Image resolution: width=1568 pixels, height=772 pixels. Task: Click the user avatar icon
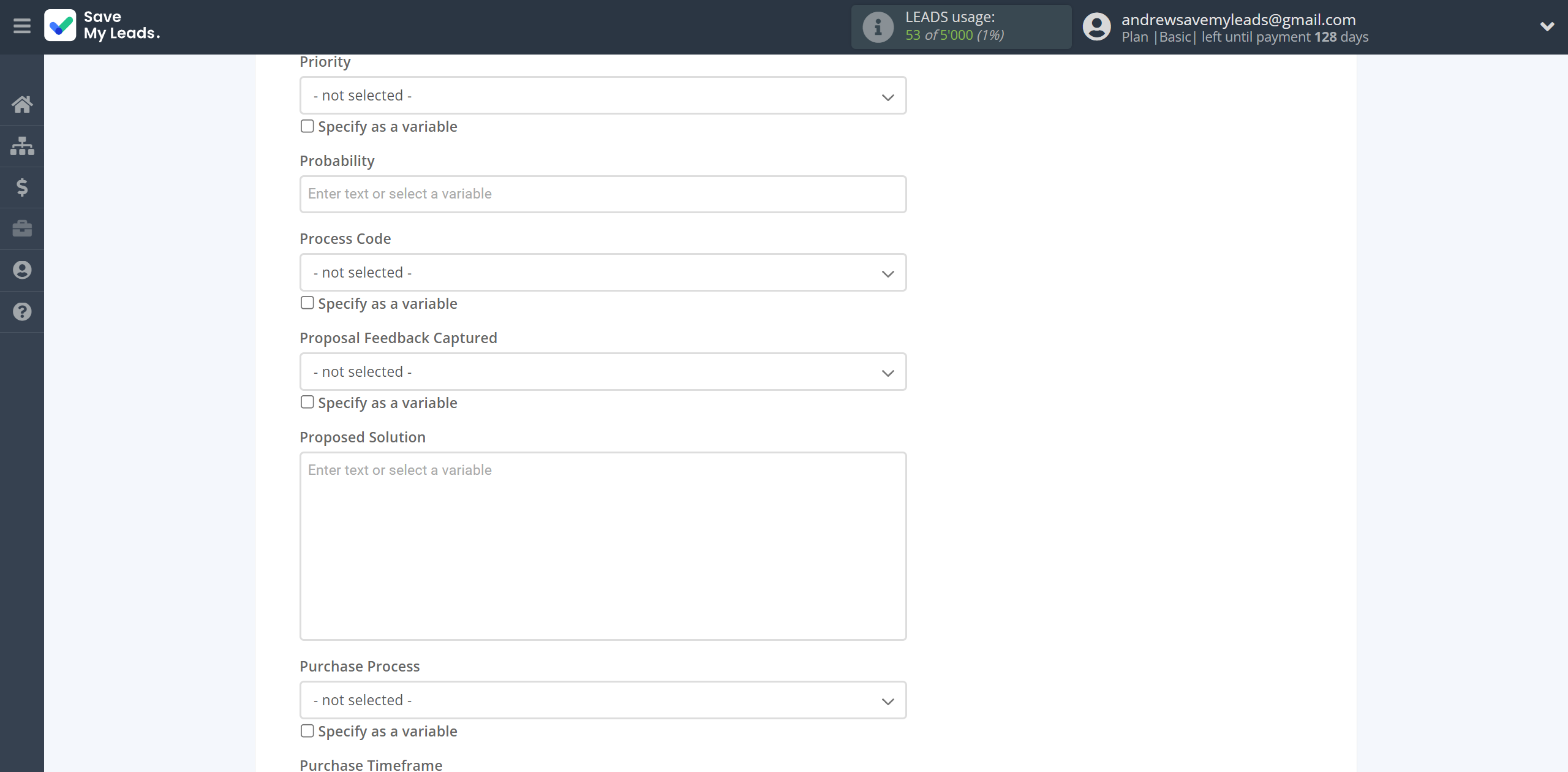[x=1096, y=27]
